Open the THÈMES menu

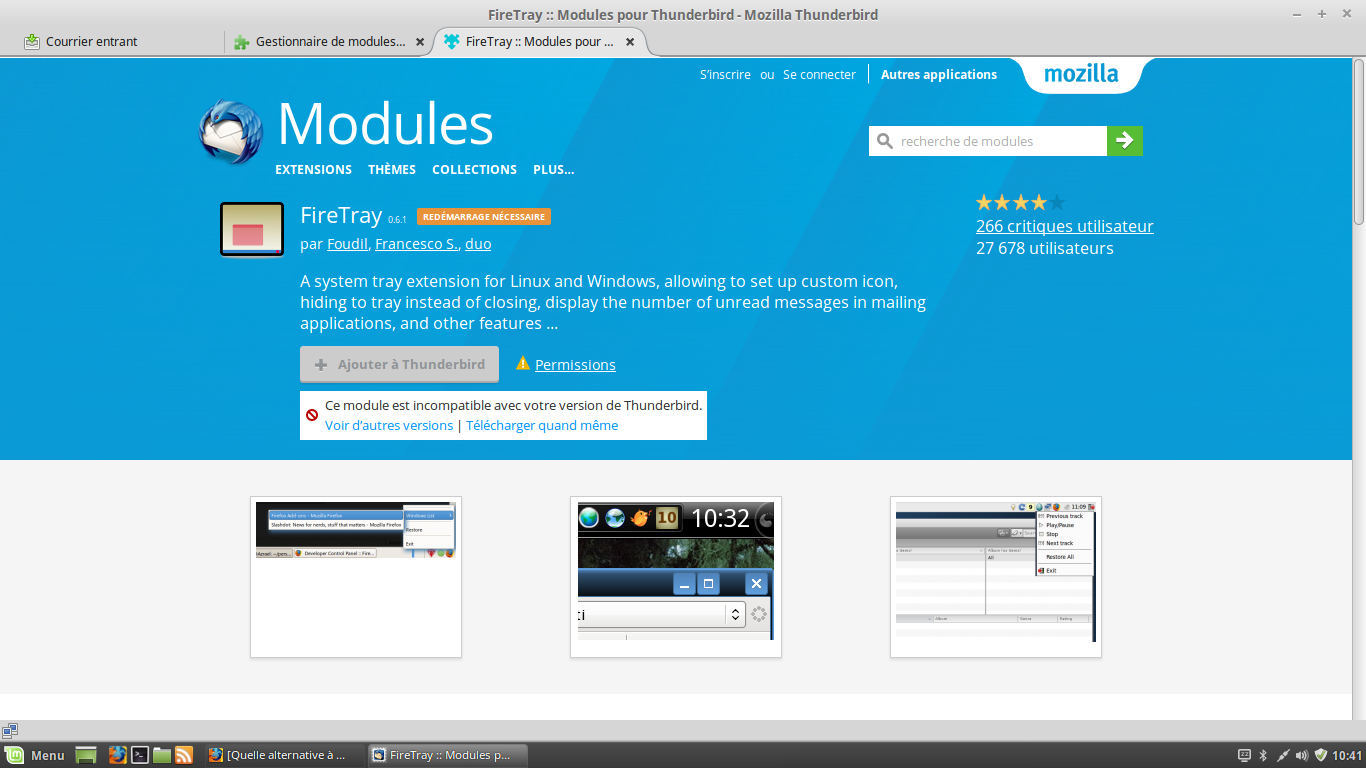[392, 170]
